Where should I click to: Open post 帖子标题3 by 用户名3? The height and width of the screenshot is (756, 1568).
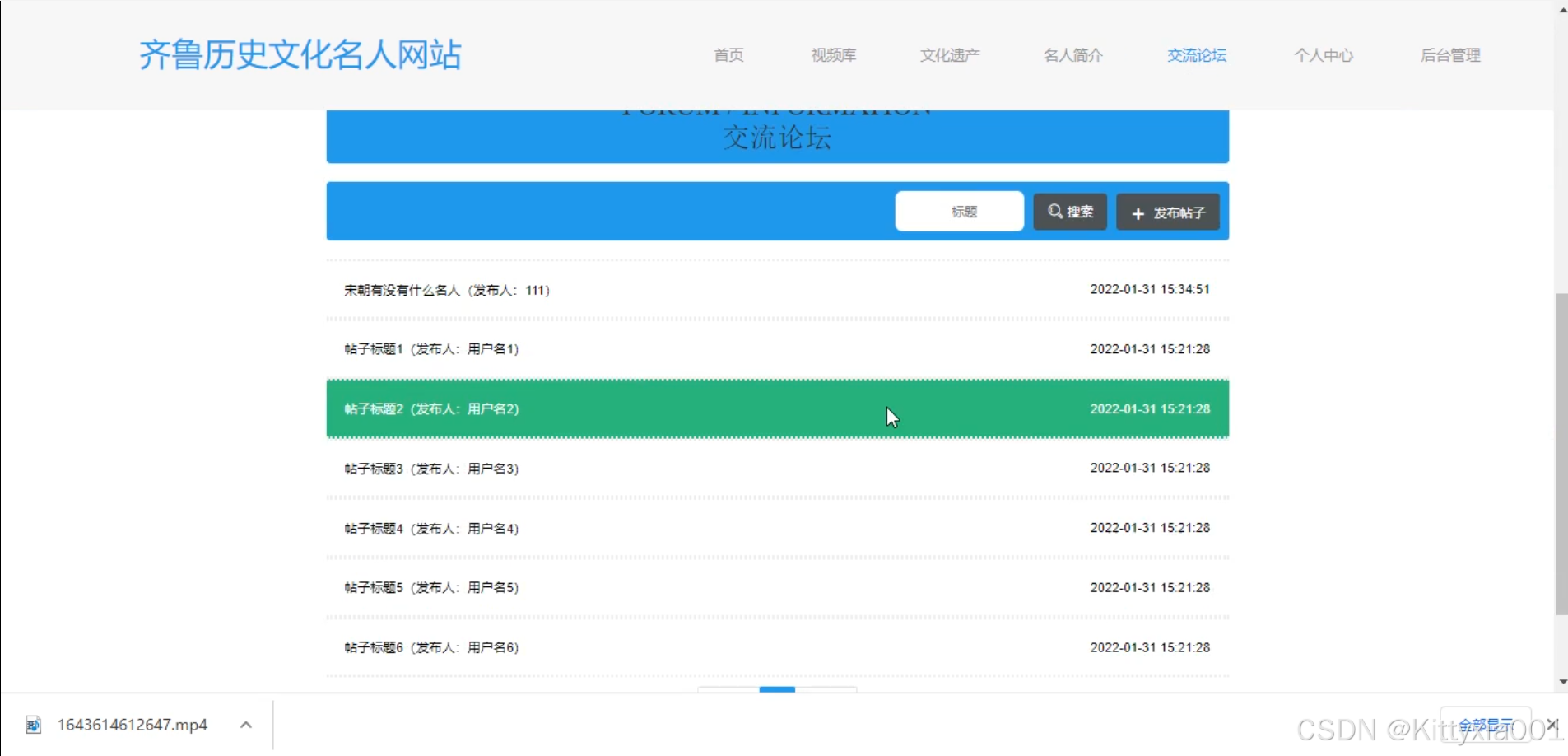tap(778, 469)
